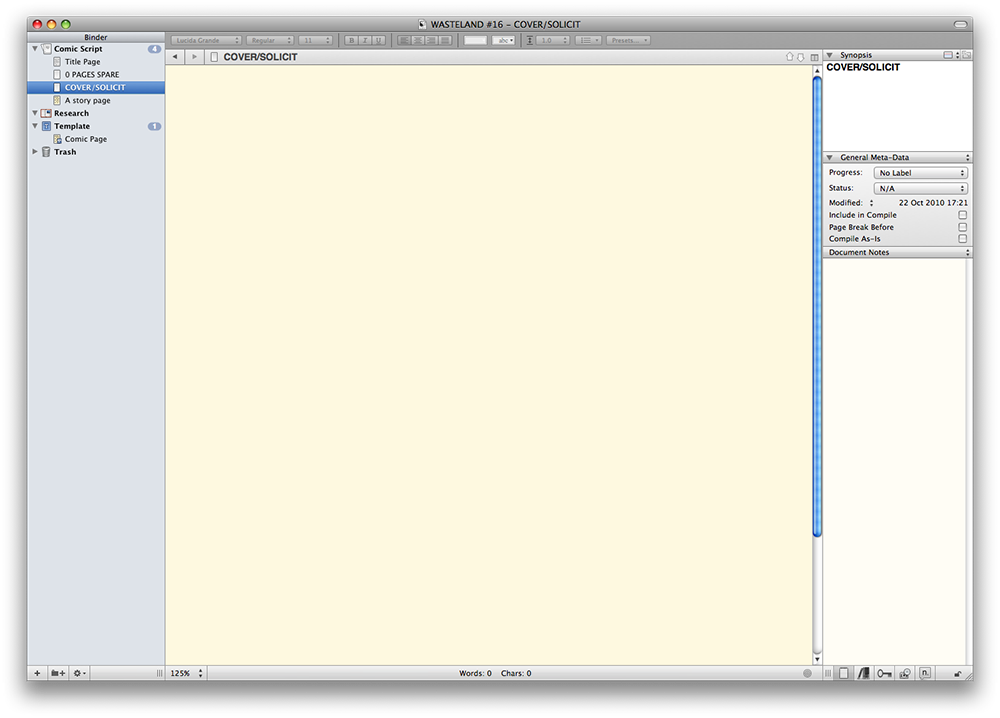Viewport: 1000px width, 718px height.
Task: Select A story page in binder
Action: click(87, 100)
